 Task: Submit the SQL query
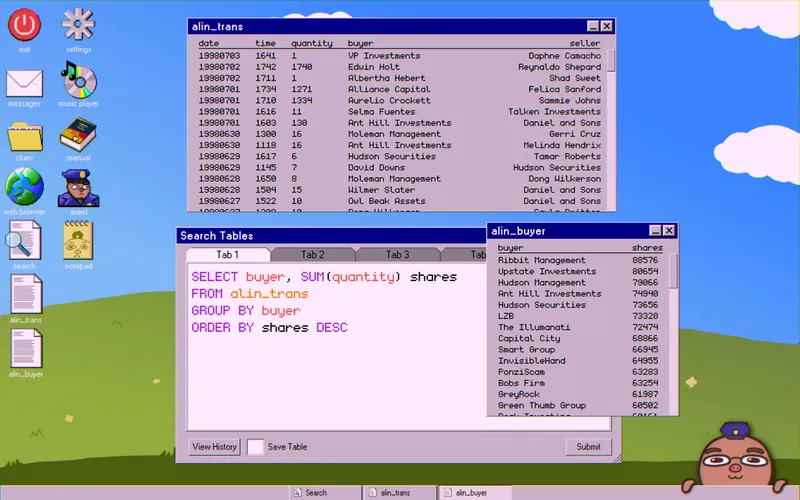tap(588, 447)
